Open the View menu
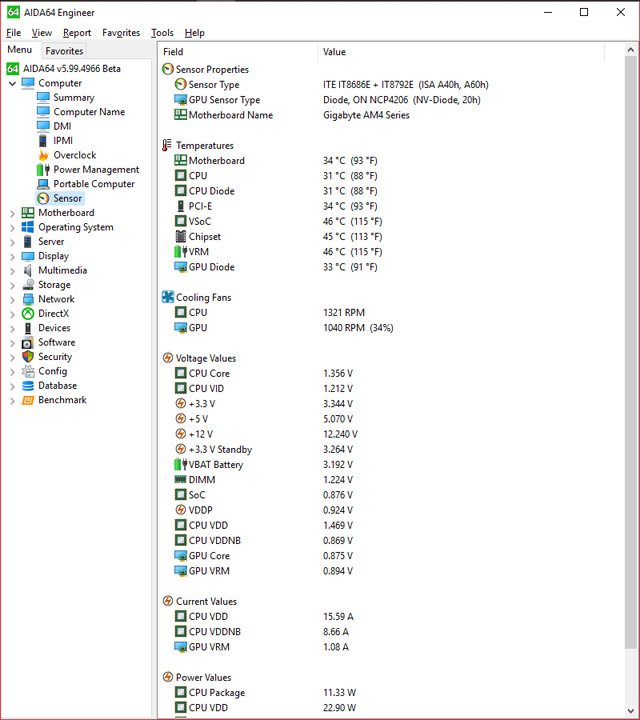This screenshot has width=640, height=720. (42, 33)
